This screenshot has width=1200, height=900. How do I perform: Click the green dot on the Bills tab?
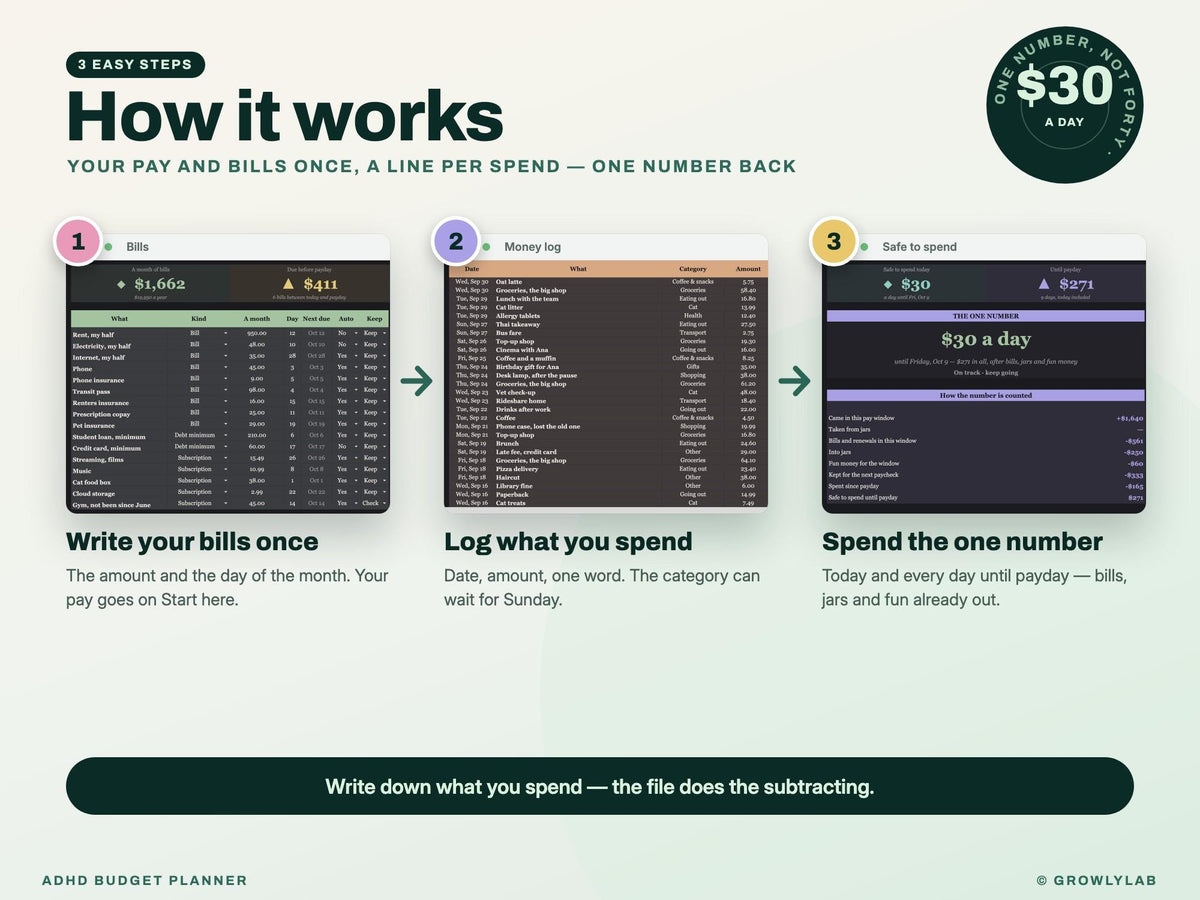pyautogui.click(x=108, y=247)
